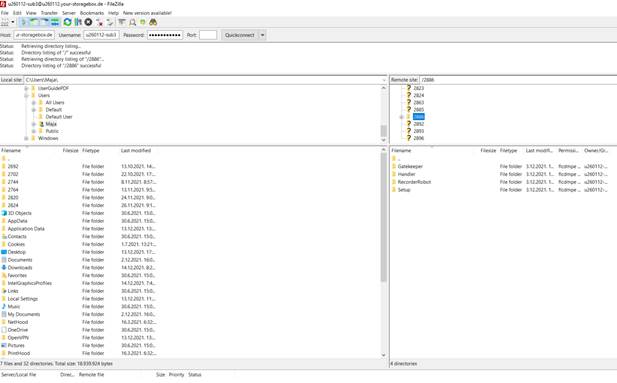Toggle synchronized browsing icon
The image size is (617, 383).
pyautogui.click(x=143, y=22)
